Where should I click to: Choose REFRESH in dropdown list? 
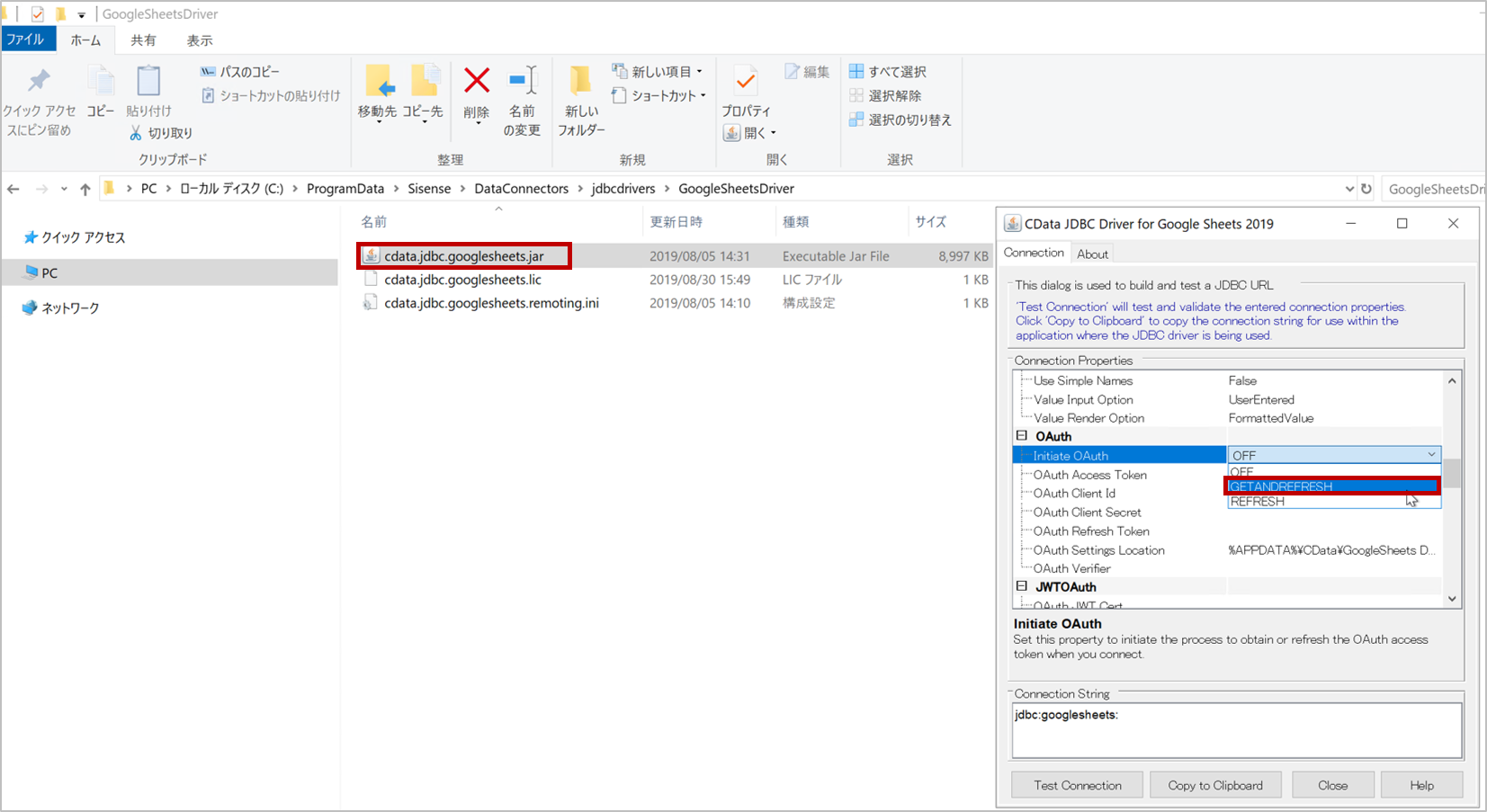(x=1334, y=502)
